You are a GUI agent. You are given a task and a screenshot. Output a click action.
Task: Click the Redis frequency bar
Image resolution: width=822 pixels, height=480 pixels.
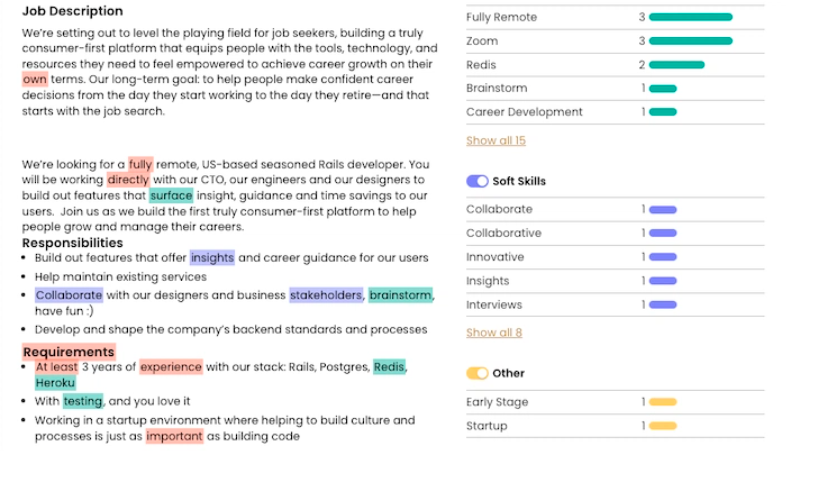677,65
